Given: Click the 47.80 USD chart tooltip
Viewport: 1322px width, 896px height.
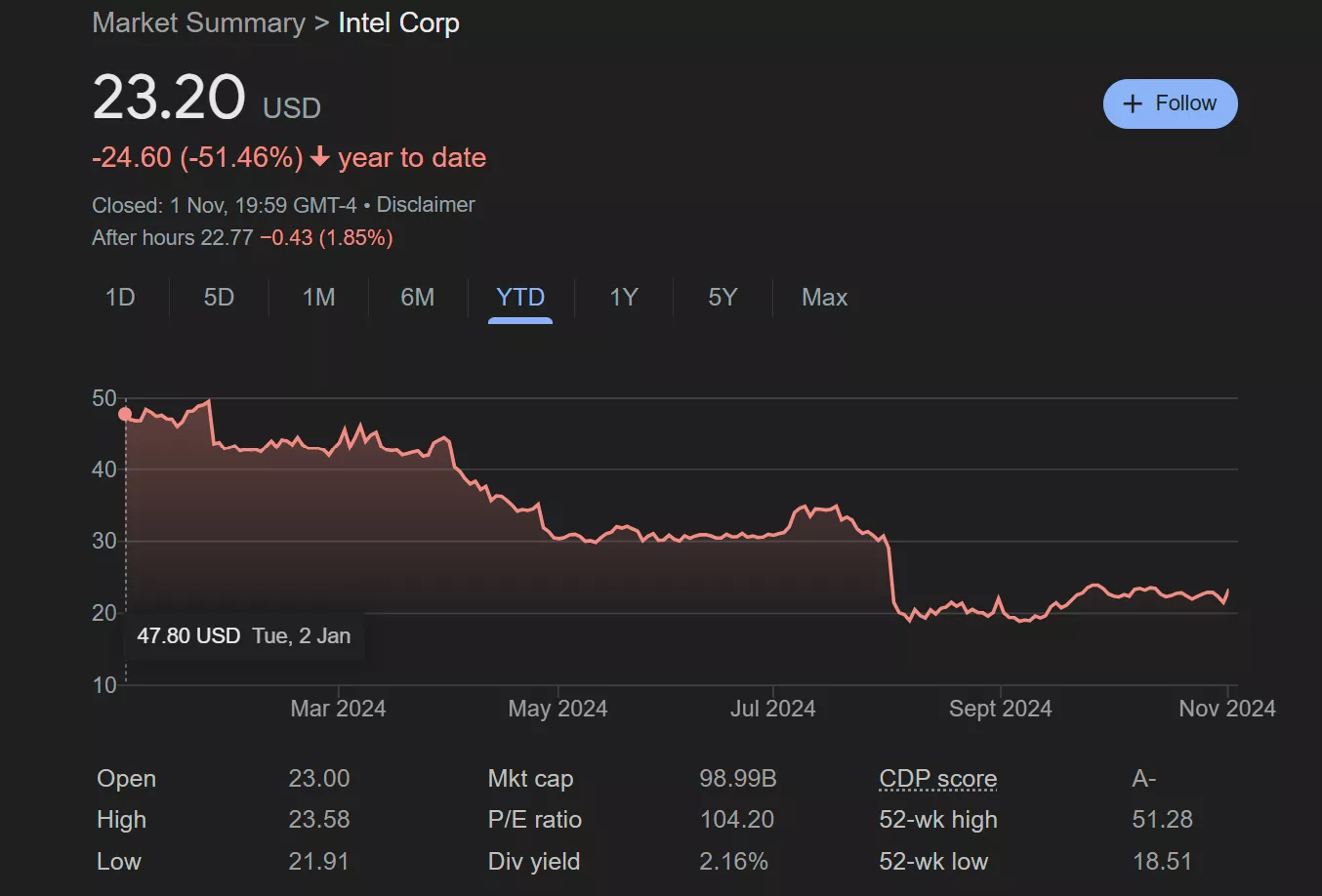Looking at the screenshot, I should (244, 636).
